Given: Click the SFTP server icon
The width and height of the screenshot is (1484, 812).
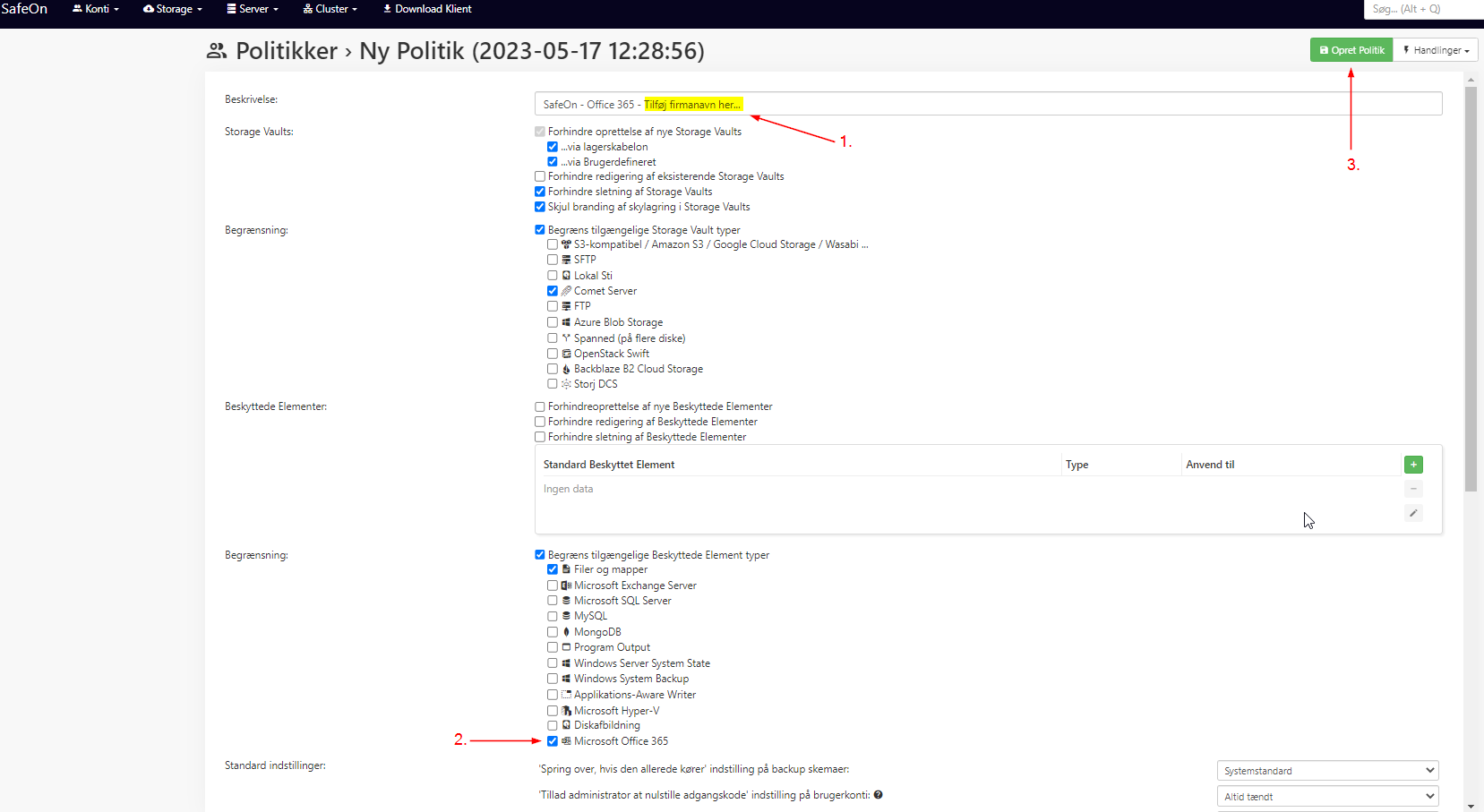Looking at the screenshot, I should (566, 260).
